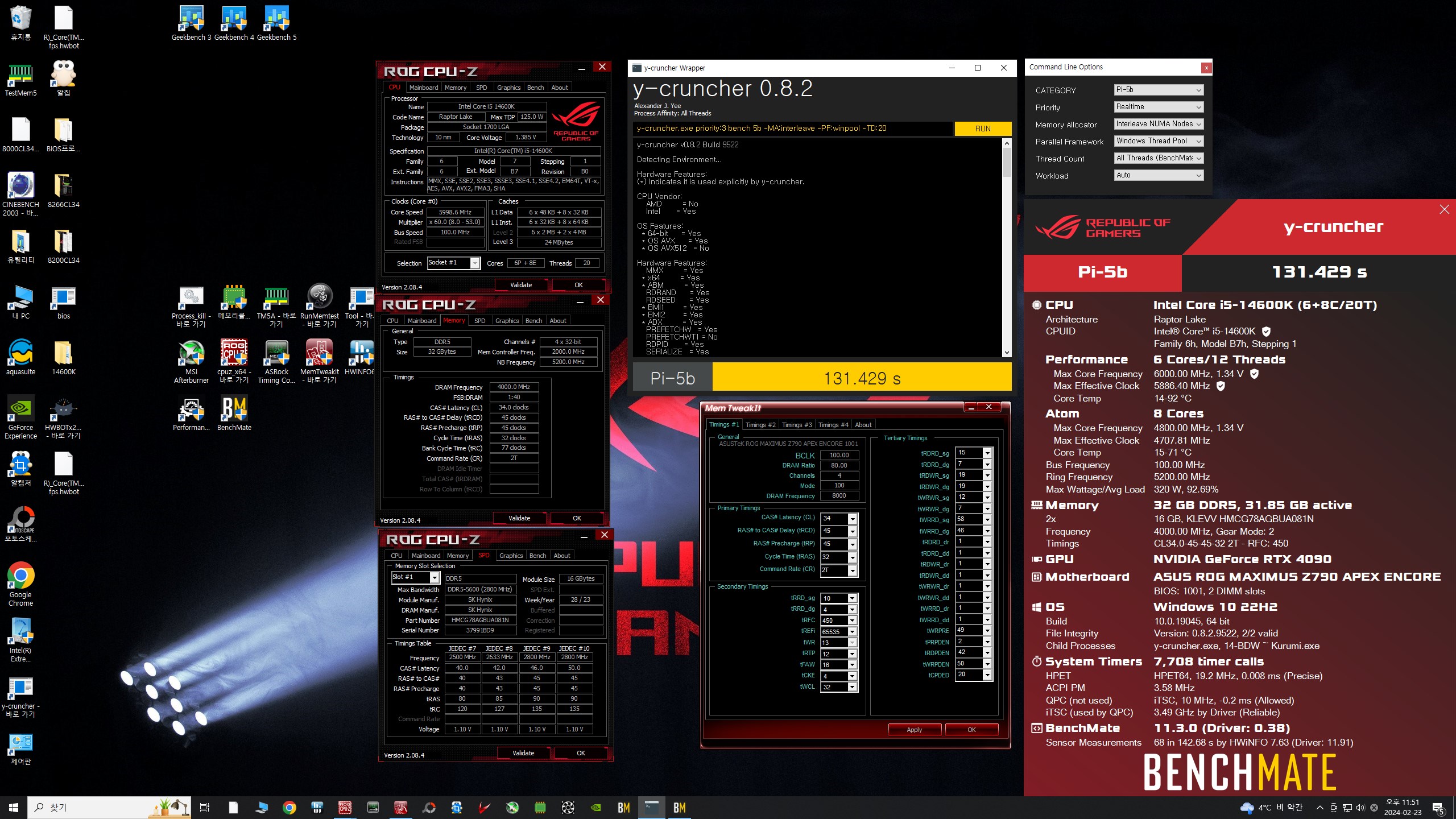Open the notification center icon

coord(1438,808)
